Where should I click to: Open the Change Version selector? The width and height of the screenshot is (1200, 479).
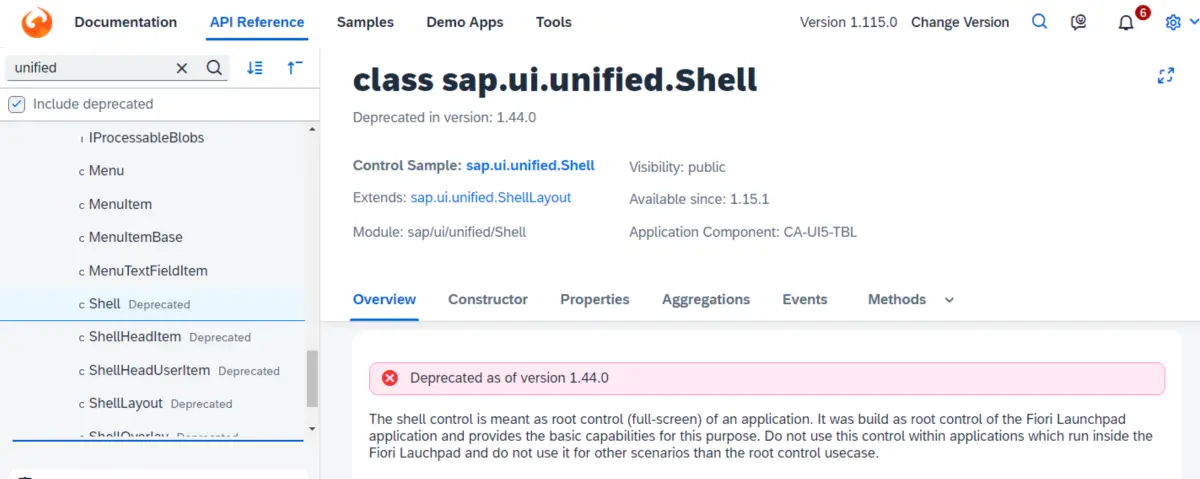(x=959, y=22)
